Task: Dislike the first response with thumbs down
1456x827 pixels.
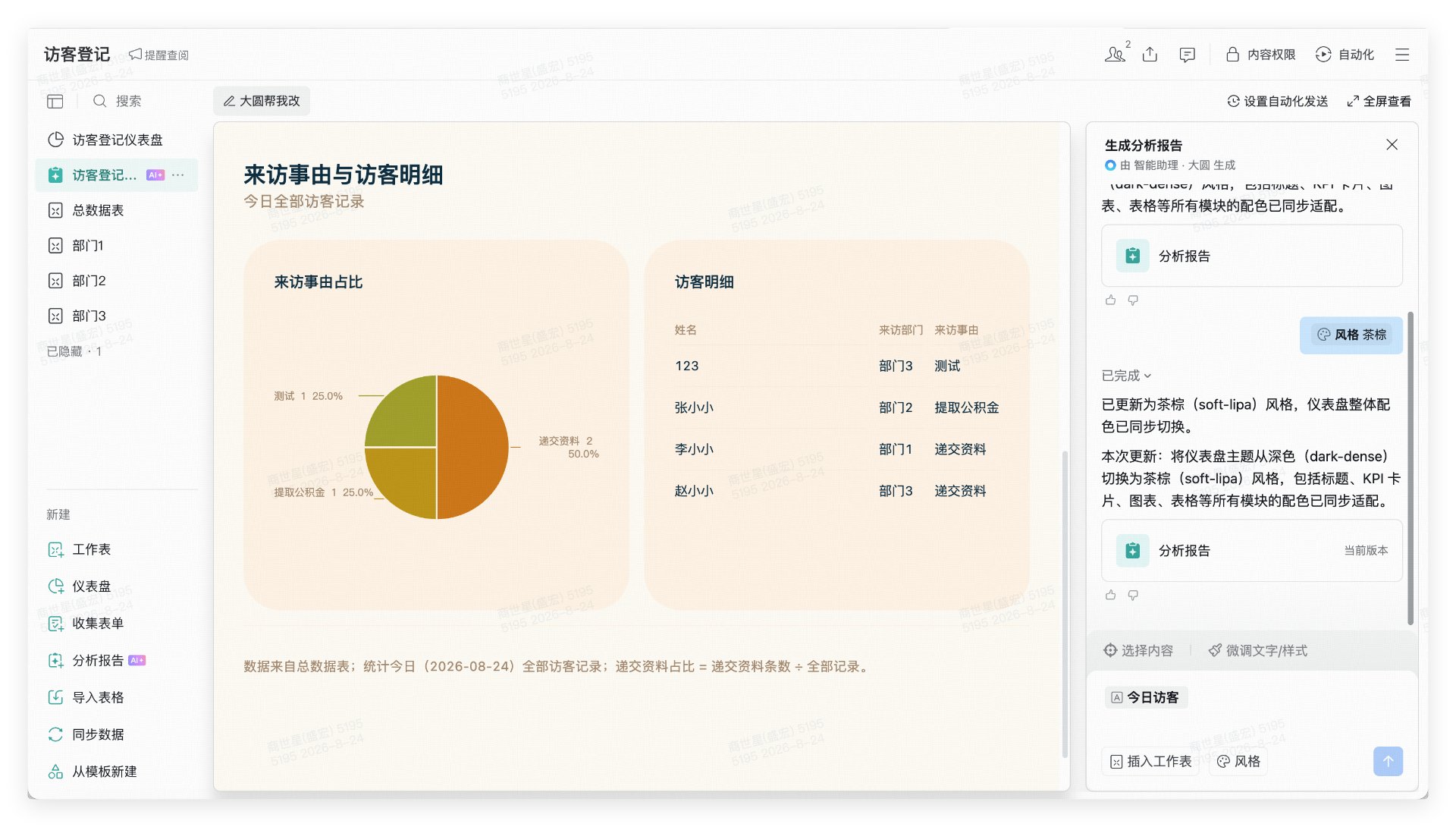Action: [1133, 300]
